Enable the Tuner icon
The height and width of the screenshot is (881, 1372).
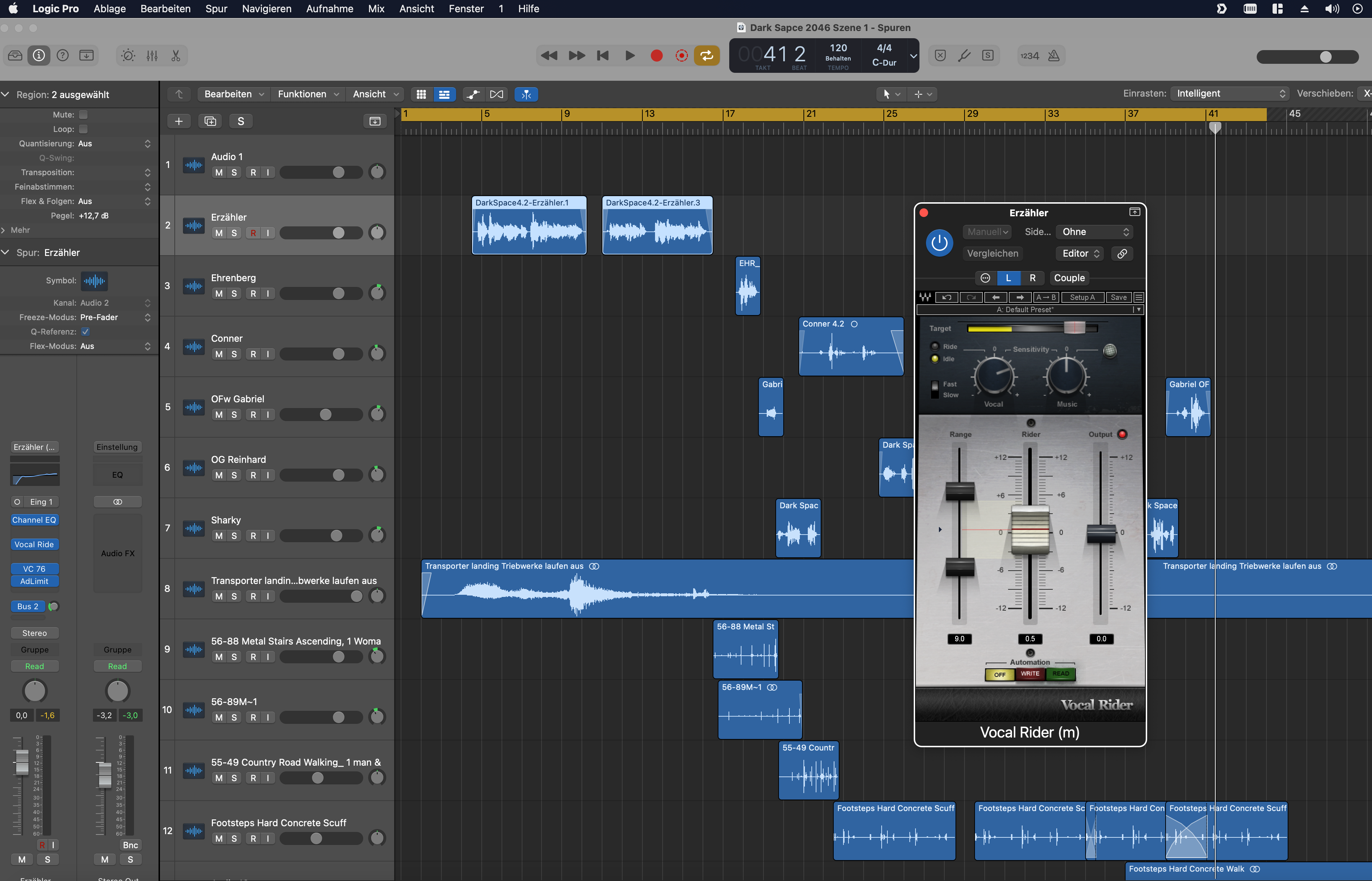pyautogui.click(x=964, y=56)
